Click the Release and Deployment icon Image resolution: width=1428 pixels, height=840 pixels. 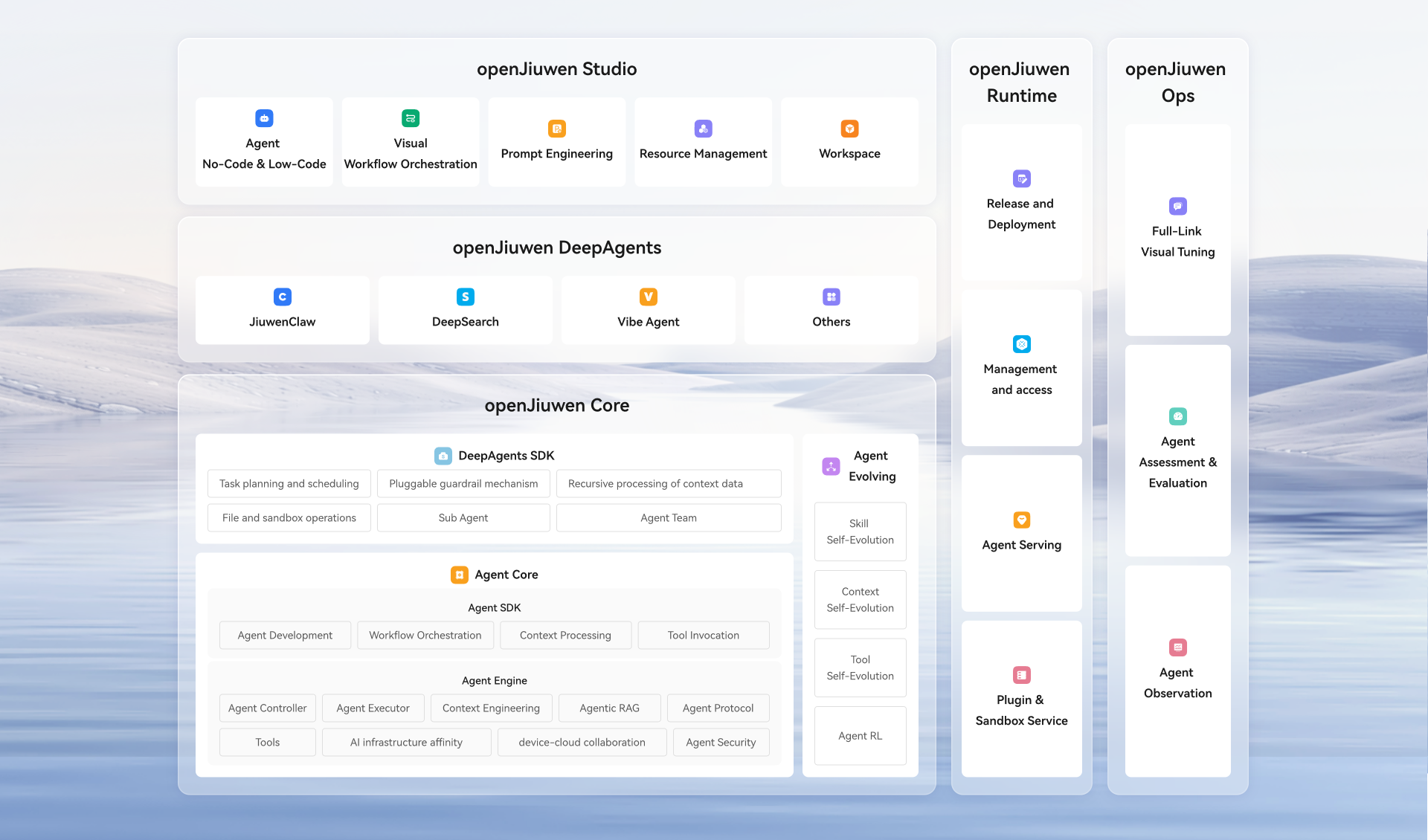pos(1022,178)
